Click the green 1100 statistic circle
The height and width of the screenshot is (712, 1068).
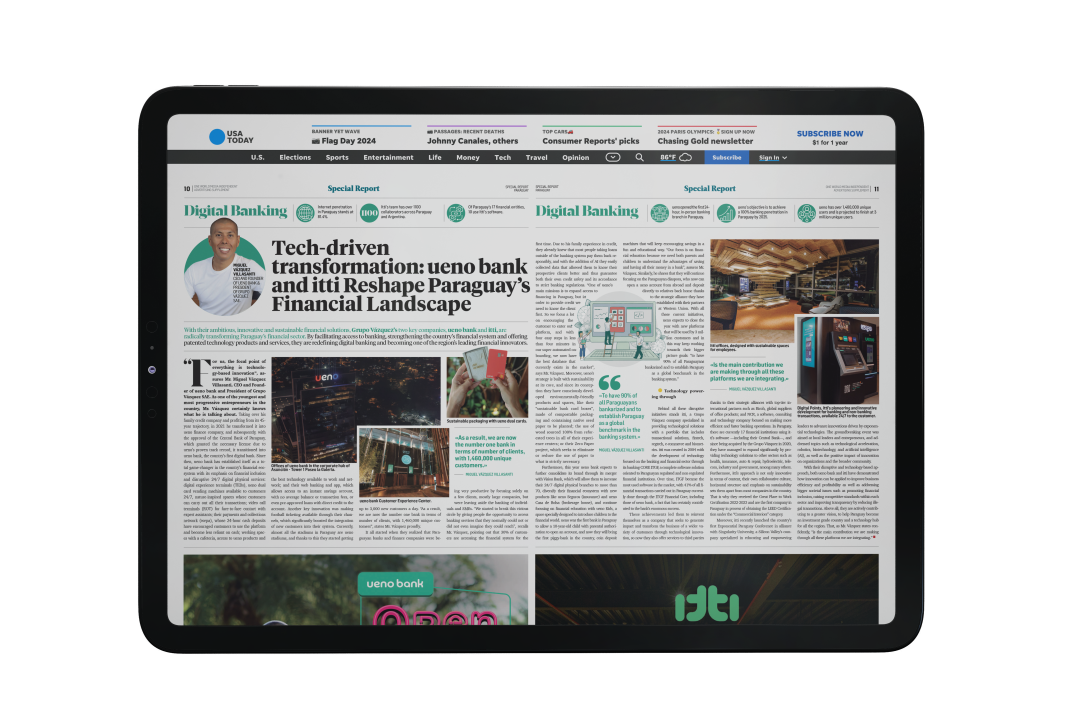click(369, 213)
